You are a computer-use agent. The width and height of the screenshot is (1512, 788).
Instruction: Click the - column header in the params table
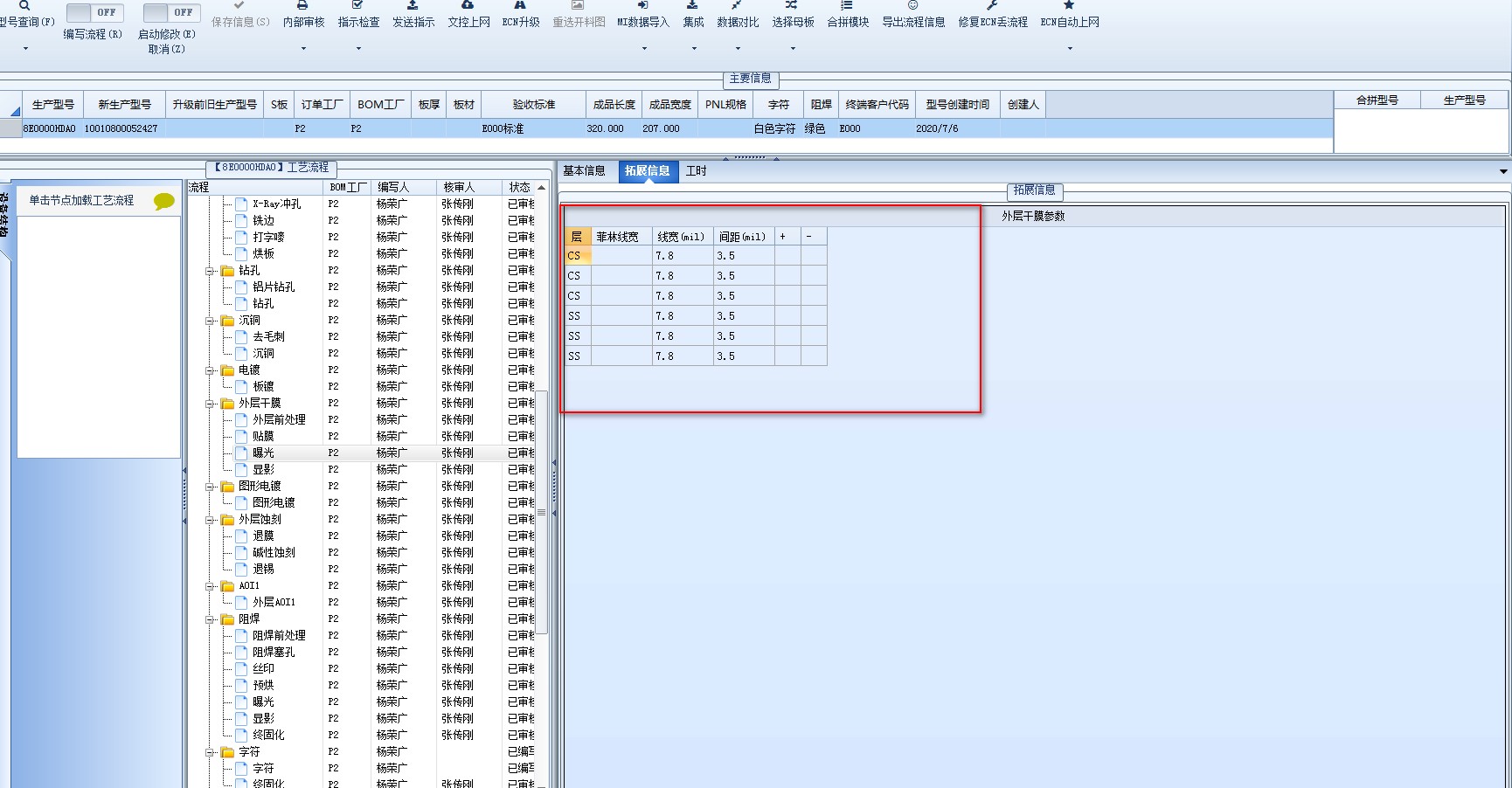(x=814, y=237)
